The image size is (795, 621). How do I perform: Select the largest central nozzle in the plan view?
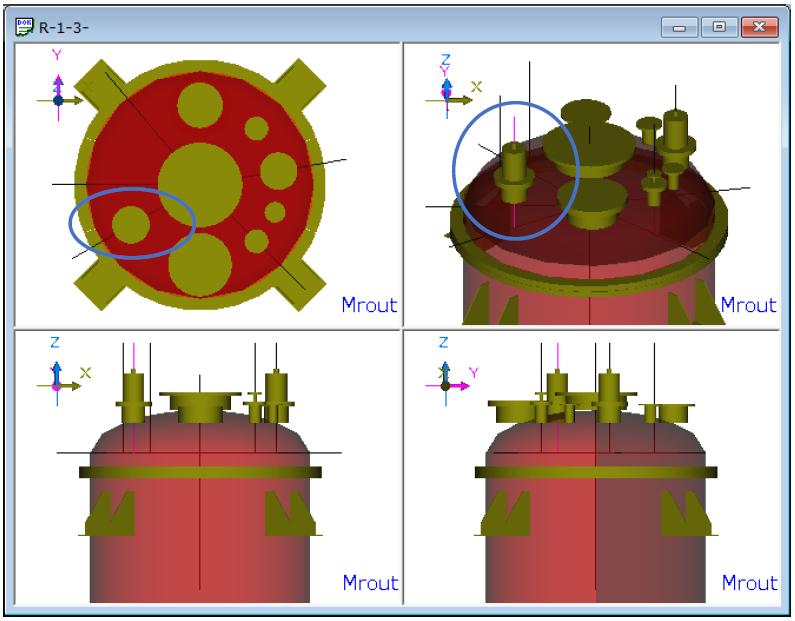pyautogui.click(x=200, y=185)
